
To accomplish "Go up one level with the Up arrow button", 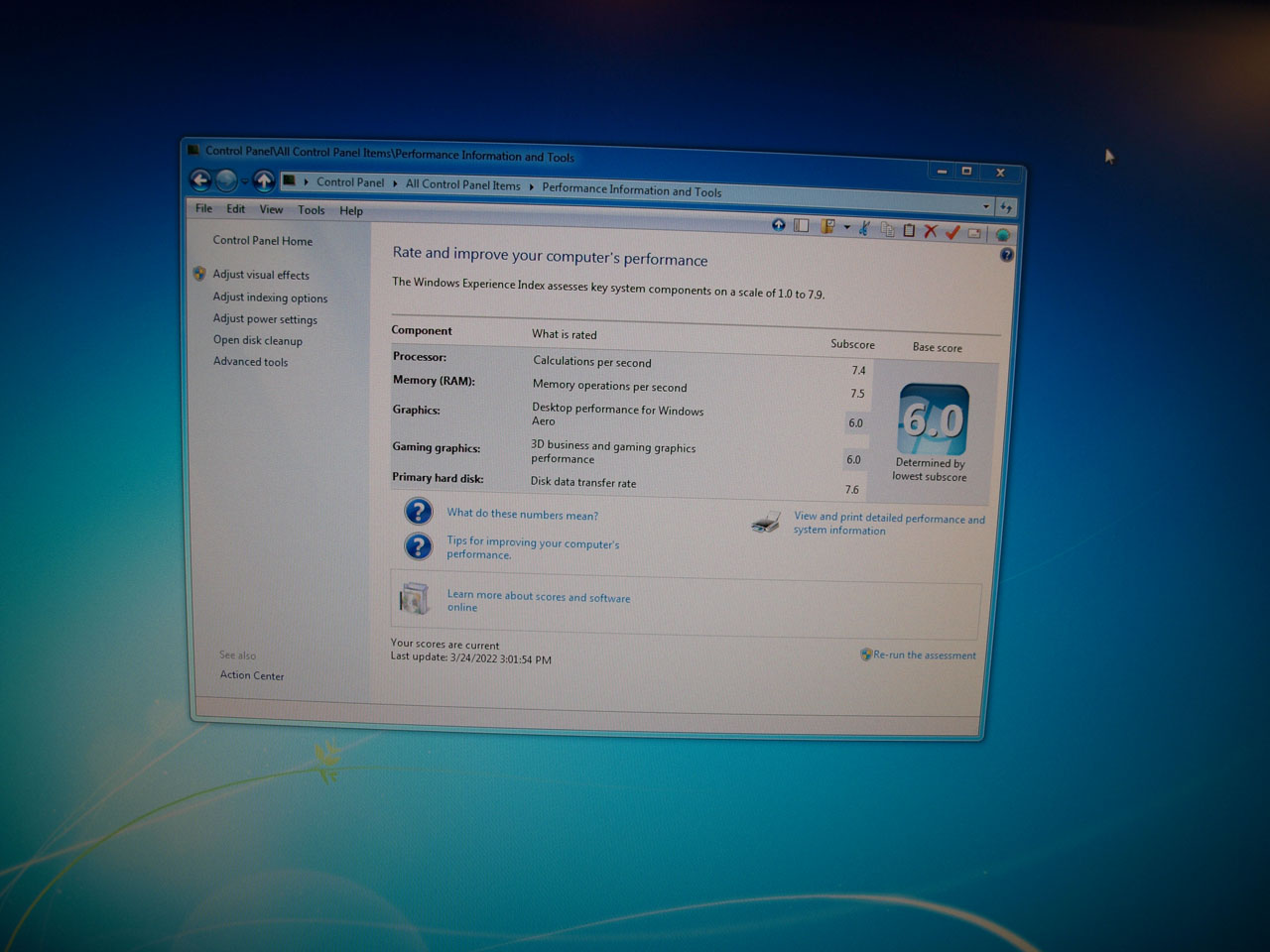I will coord(264,180).
